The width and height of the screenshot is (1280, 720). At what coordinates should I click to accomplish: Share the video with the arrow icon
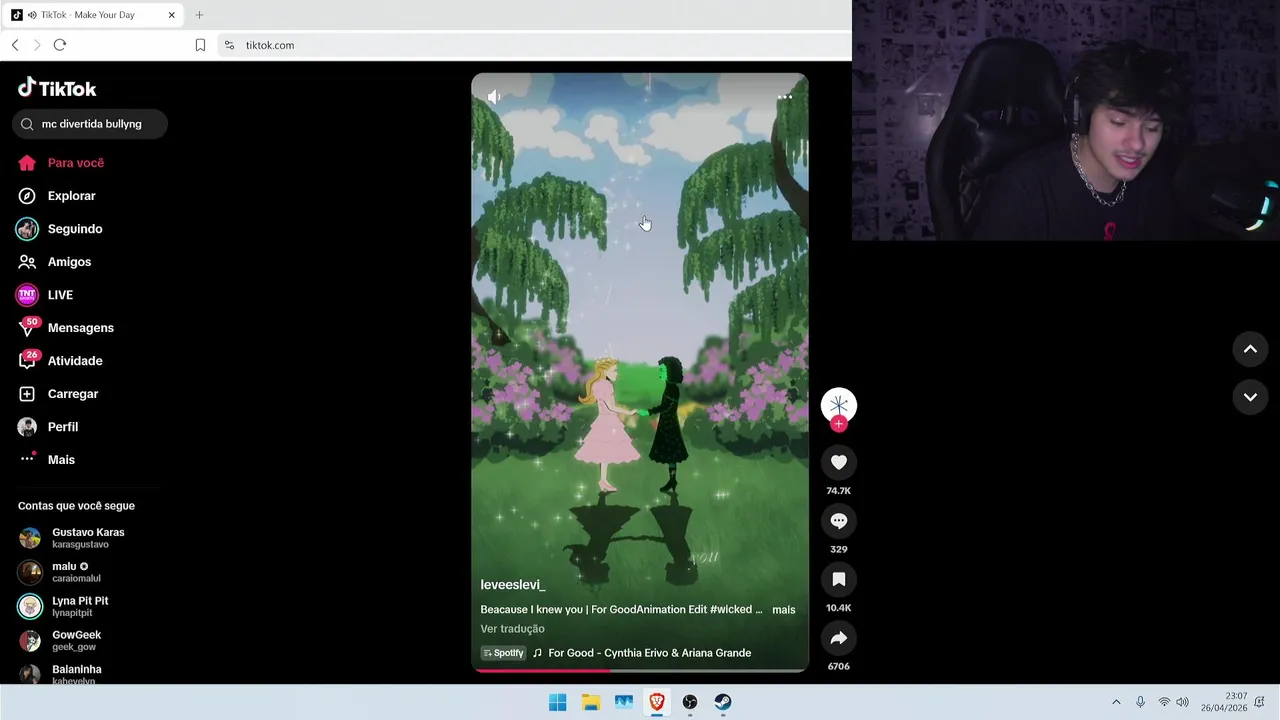point(839,638)
